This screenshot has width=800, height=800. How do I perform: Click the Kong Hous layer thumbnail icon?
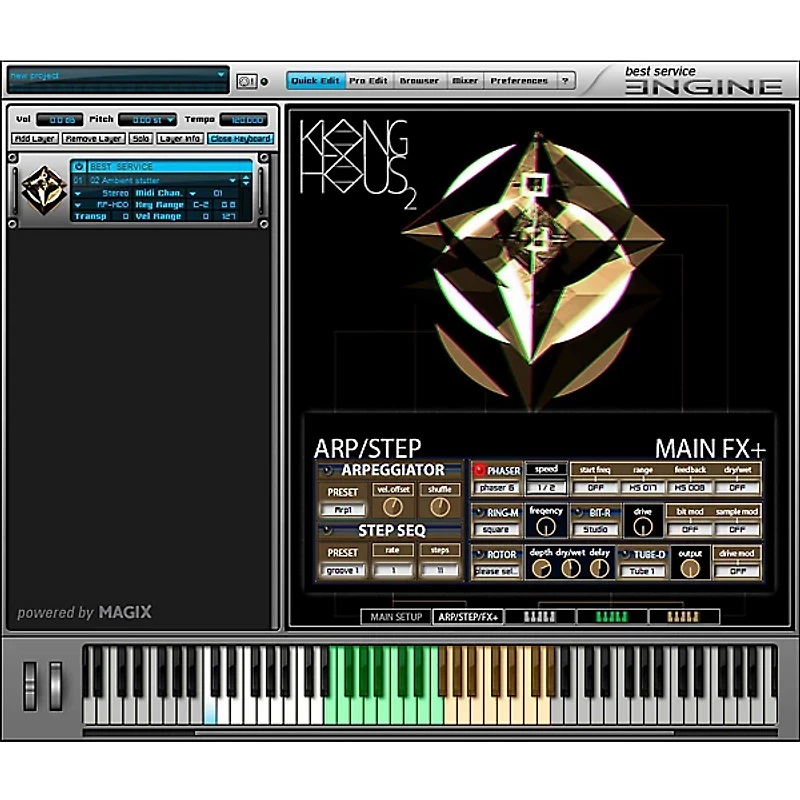click(44, 190)
